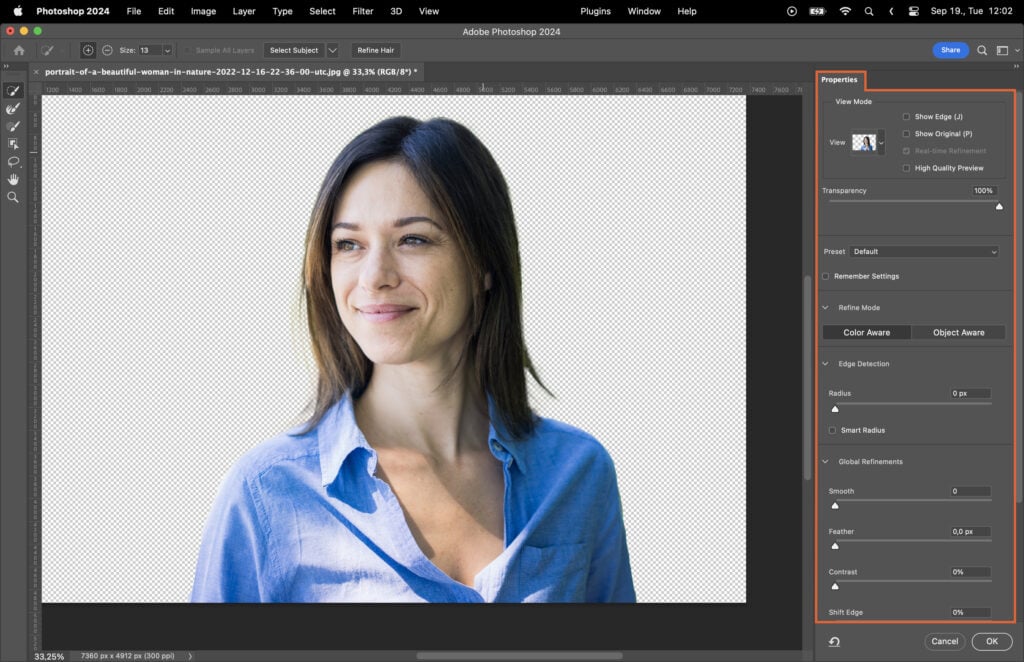Select the Object Selection tool
1024x662 pixels.
(x=13, y=144)
